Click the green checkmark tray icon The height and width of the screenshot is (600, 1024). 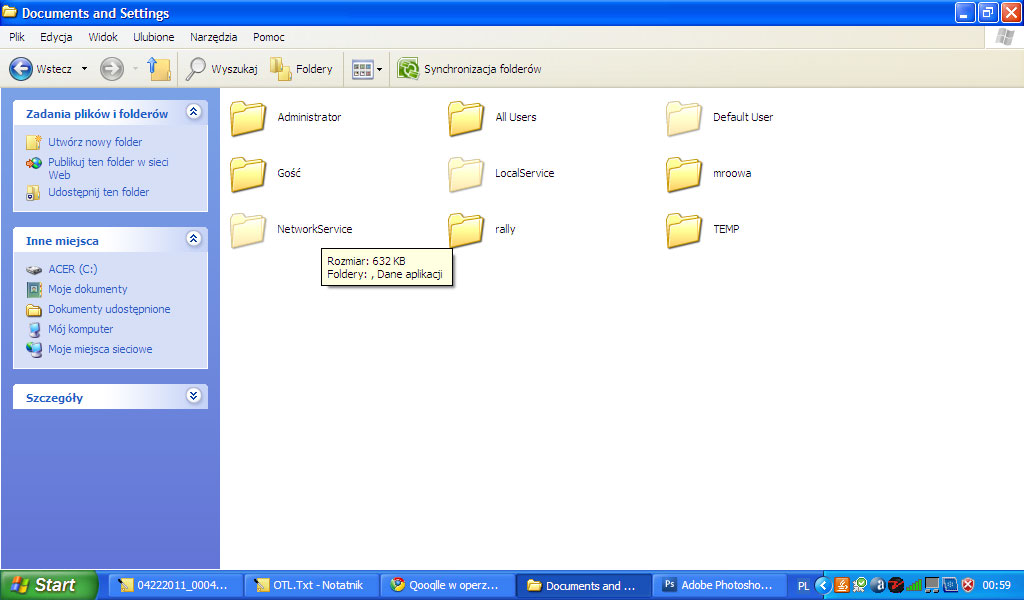(861, 585)
